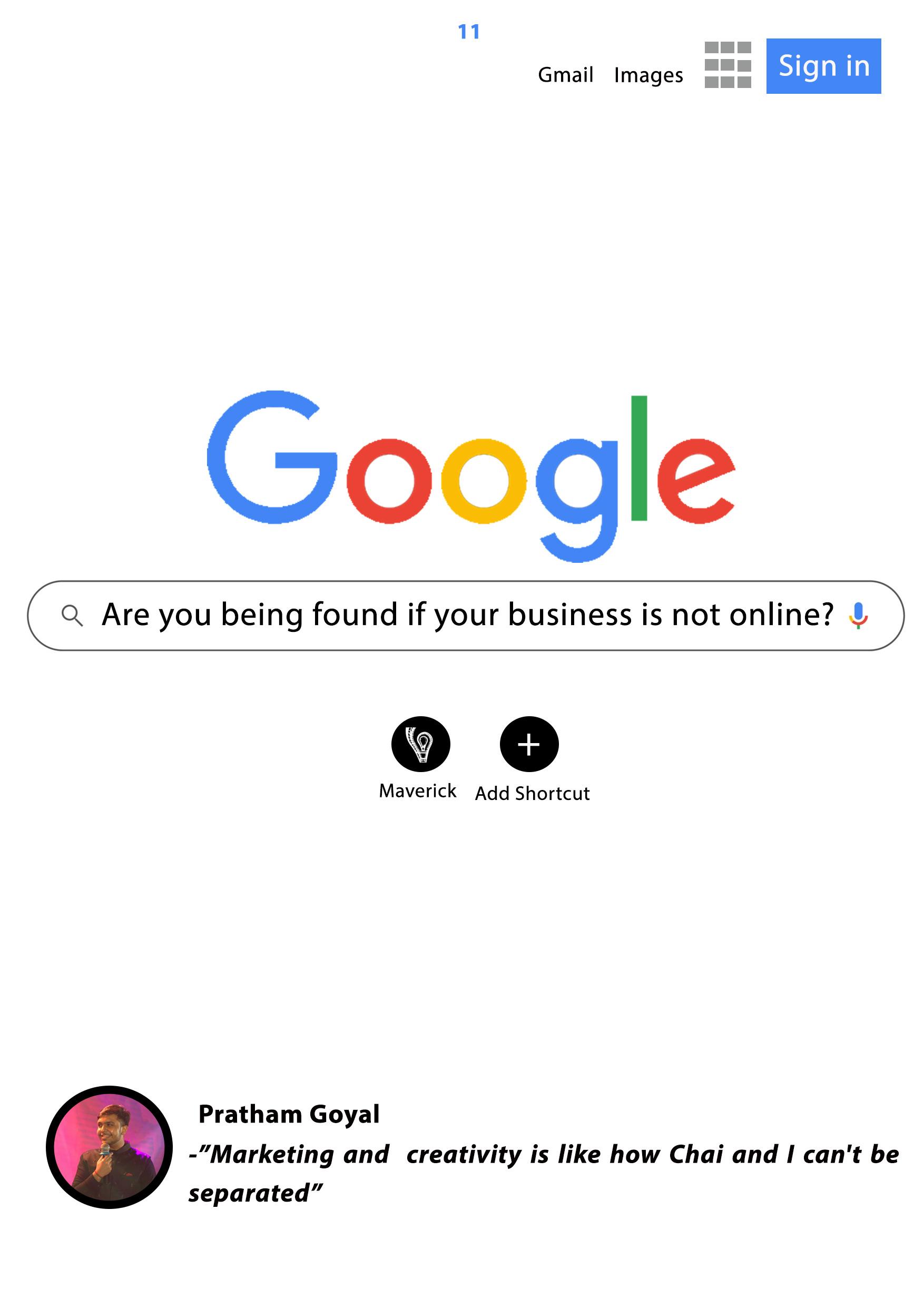Click the blue Sign in button
The width and height of the screenshot is (924, 1307).
pyautogui.click(x=823, y=66)
